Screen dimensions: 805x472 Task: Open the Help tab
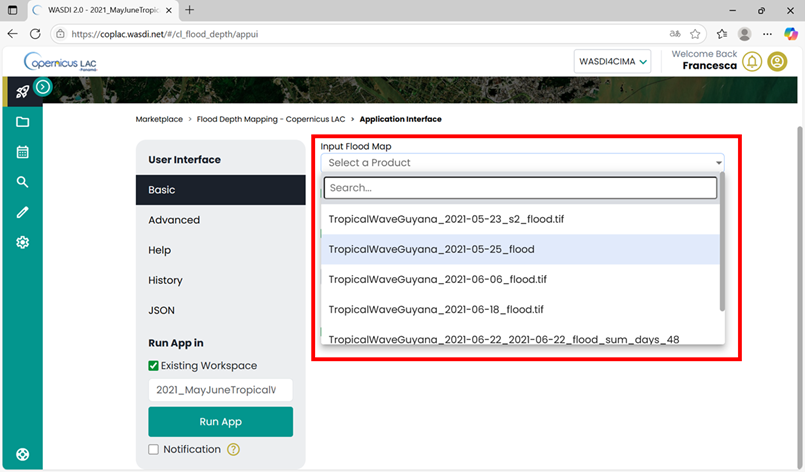click(221, 250)
